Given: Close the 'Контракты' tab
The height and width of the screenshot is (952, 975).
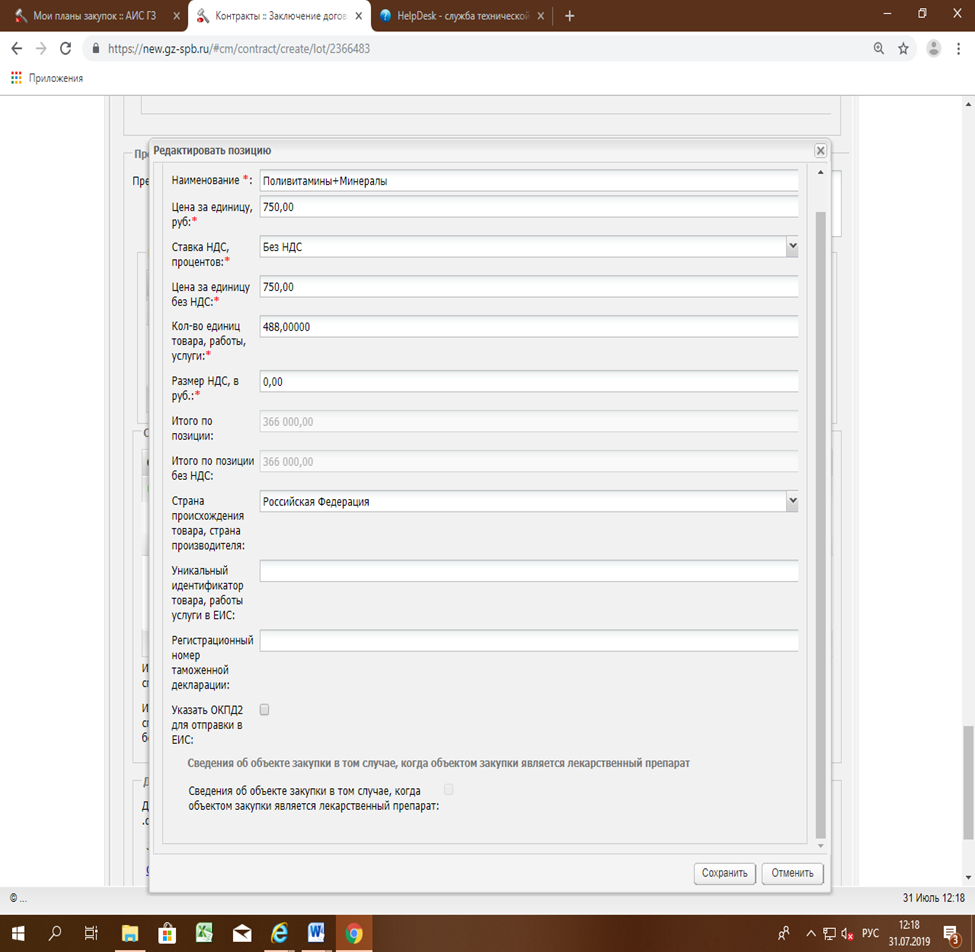Looking at the screenshot, I should pyautogui.click(x=359, y=16).
